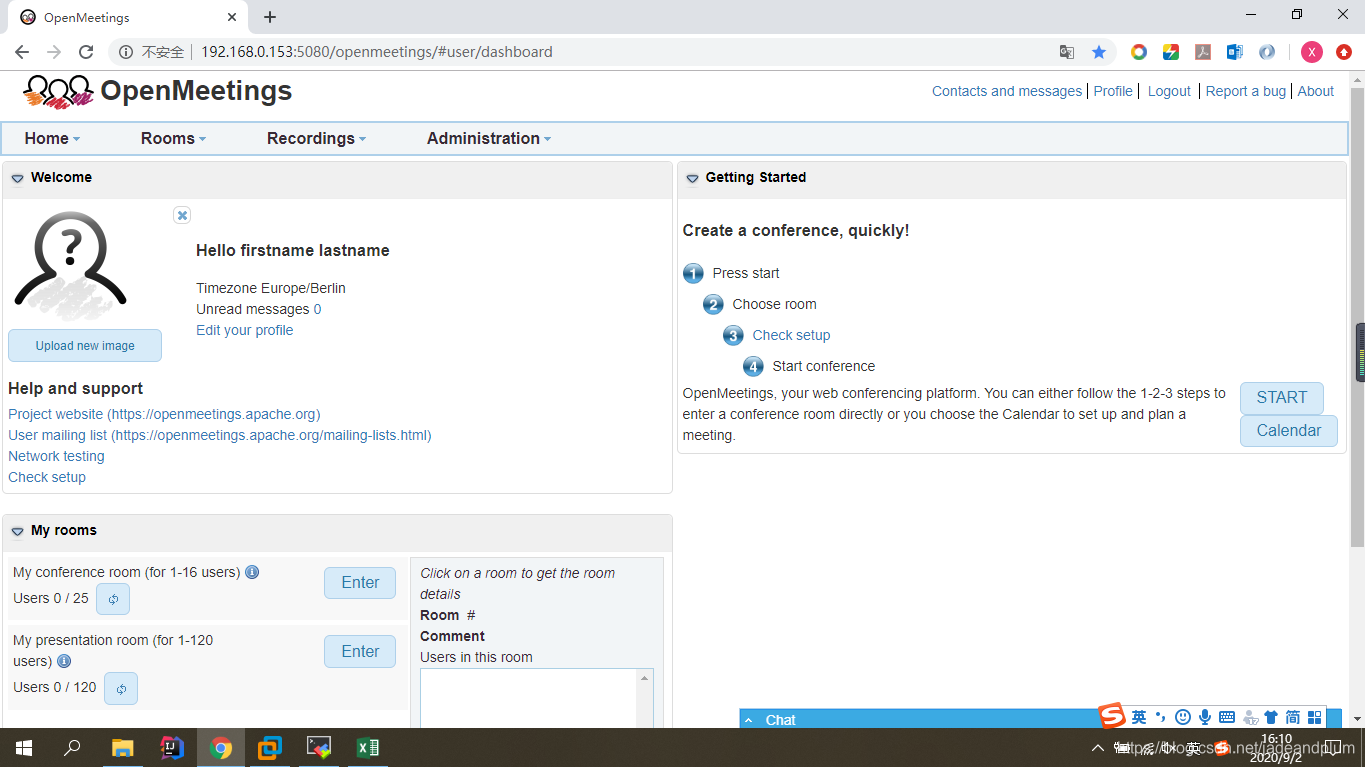Screen dimensions: 1365x767
Task: Click the START conference button
Action: [1282, 398]
